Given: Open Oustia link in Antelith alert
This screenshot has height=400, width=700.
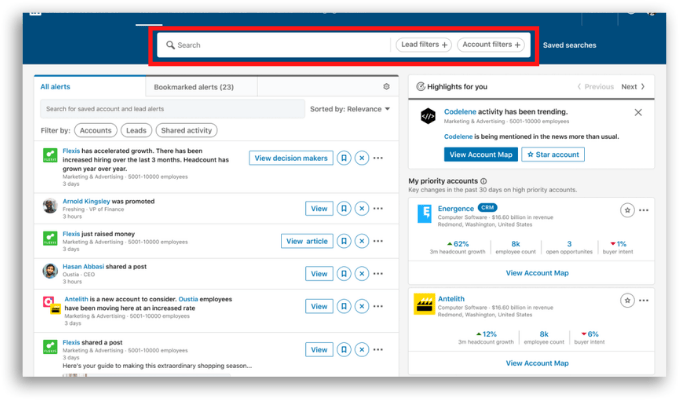Looking at the screenshot, I should (188, 299).
